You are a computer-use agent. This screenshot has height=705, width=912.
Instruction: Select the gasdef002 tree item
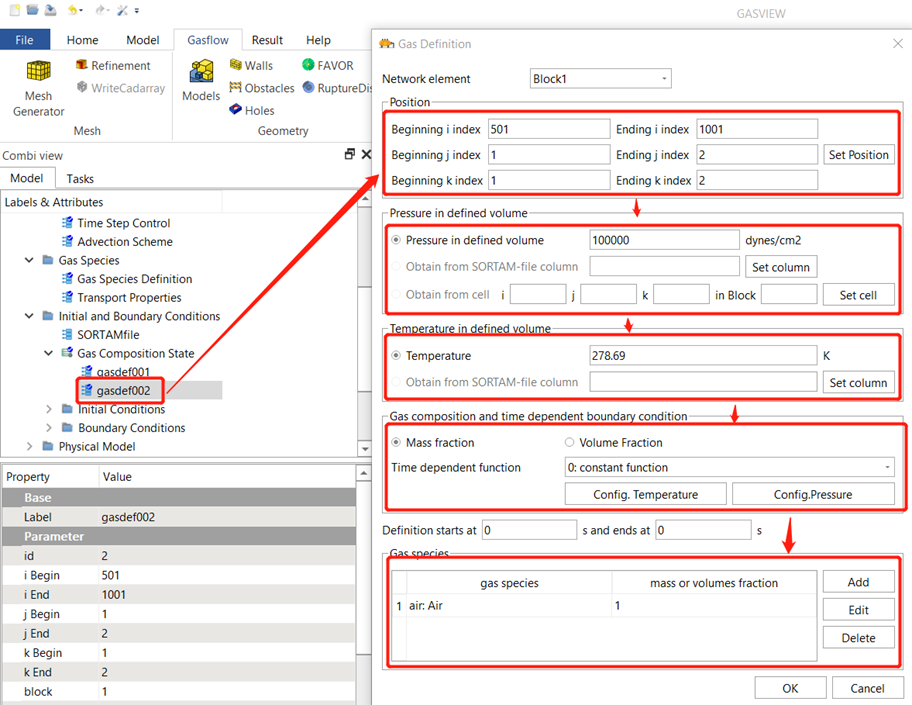[x=123, y=390]
